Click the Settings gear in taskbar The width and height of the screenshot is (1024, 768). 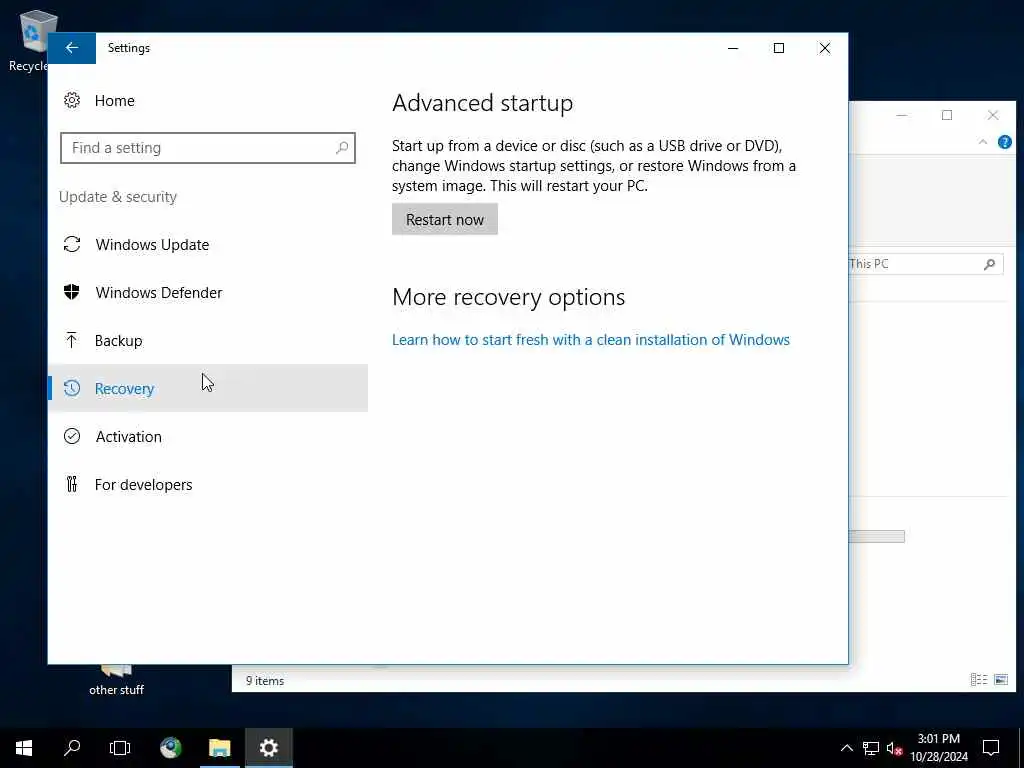268,748
